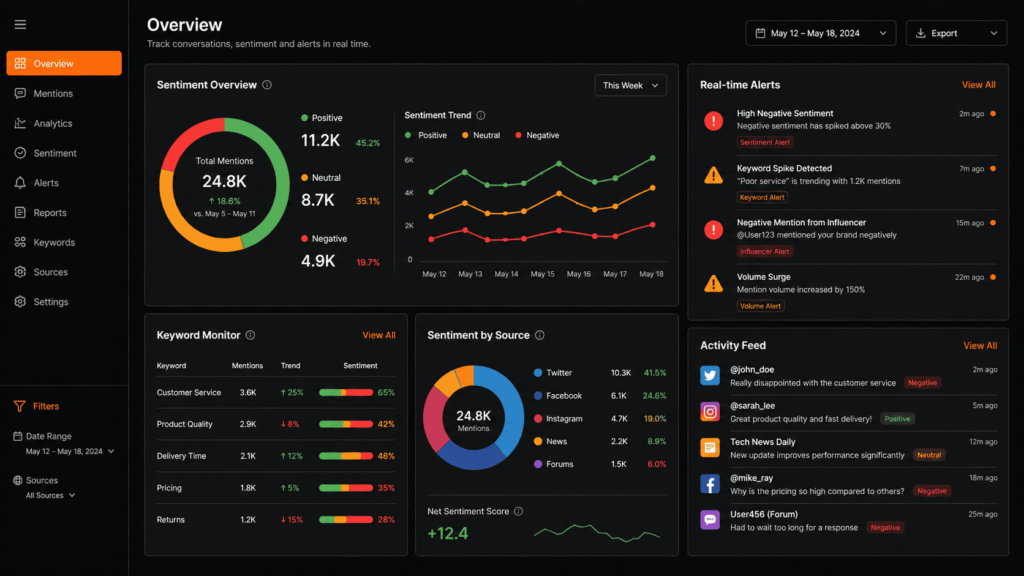The width and height of the screenshot is (1024, 576).
Task: Click the Keyword Alert tag
Action: [762, 197]
